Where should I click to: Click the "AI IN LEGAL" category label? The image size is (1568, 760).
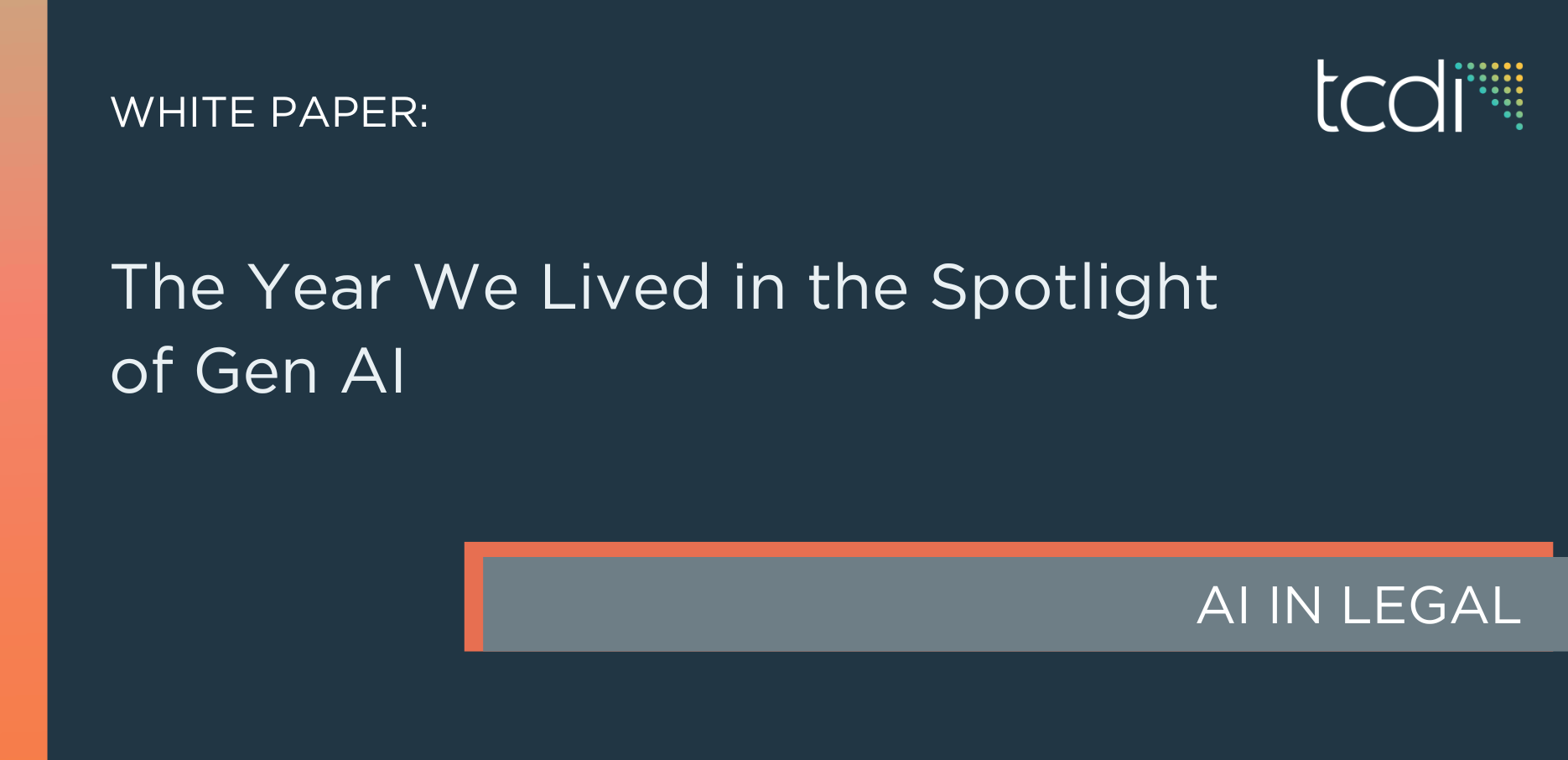tap(1358, 606)
